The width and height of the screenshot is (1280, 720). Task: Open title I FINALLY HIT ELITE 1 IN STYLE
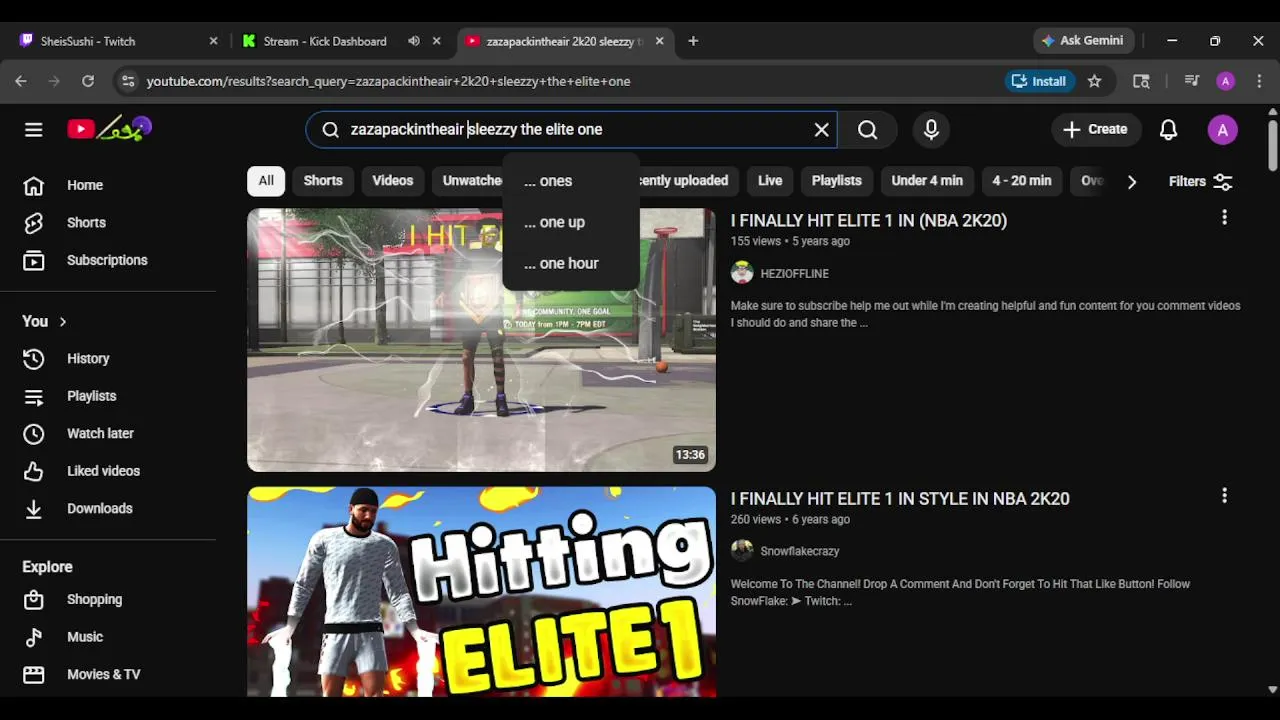(x=899, y=498)
